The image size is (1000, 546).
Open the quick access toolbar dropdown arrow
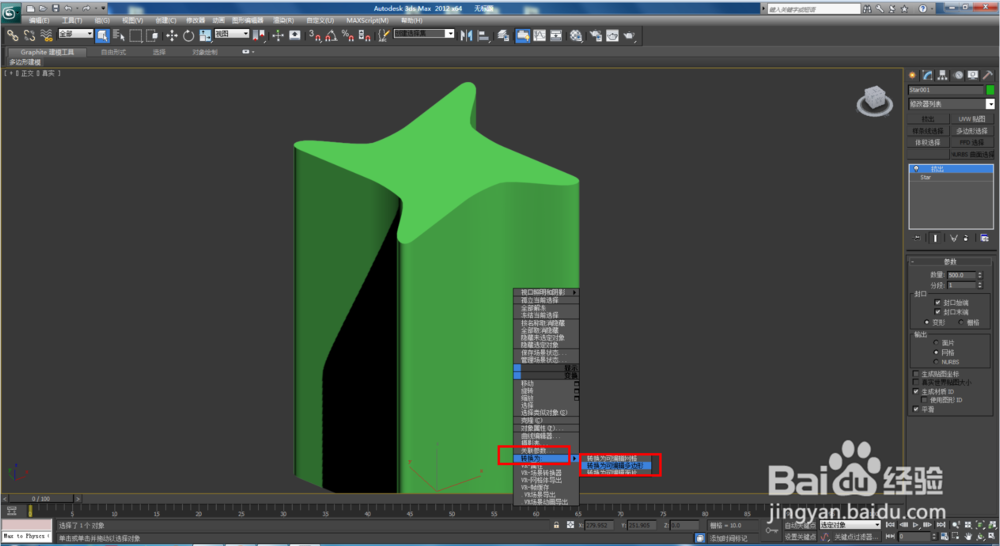coord(103,8)
